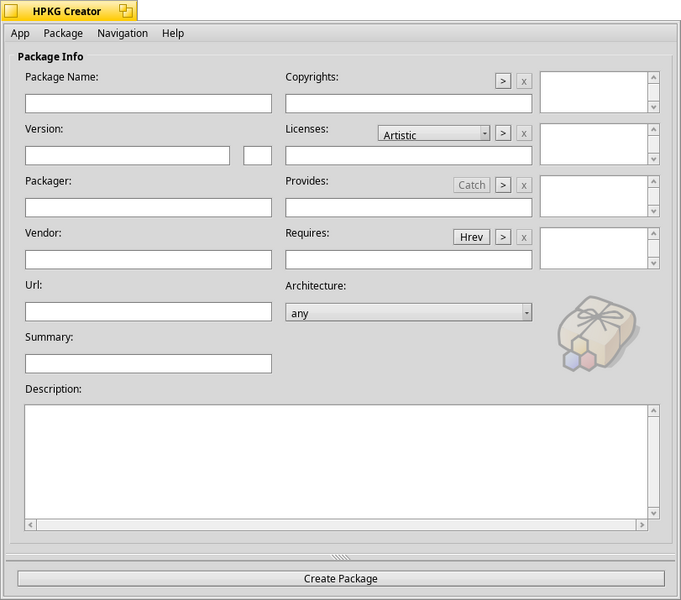The width and height of the screenshot is (681, 600).
Task: Click the Description horizontal scrollbar right arrow
Action: coord(641,525)
